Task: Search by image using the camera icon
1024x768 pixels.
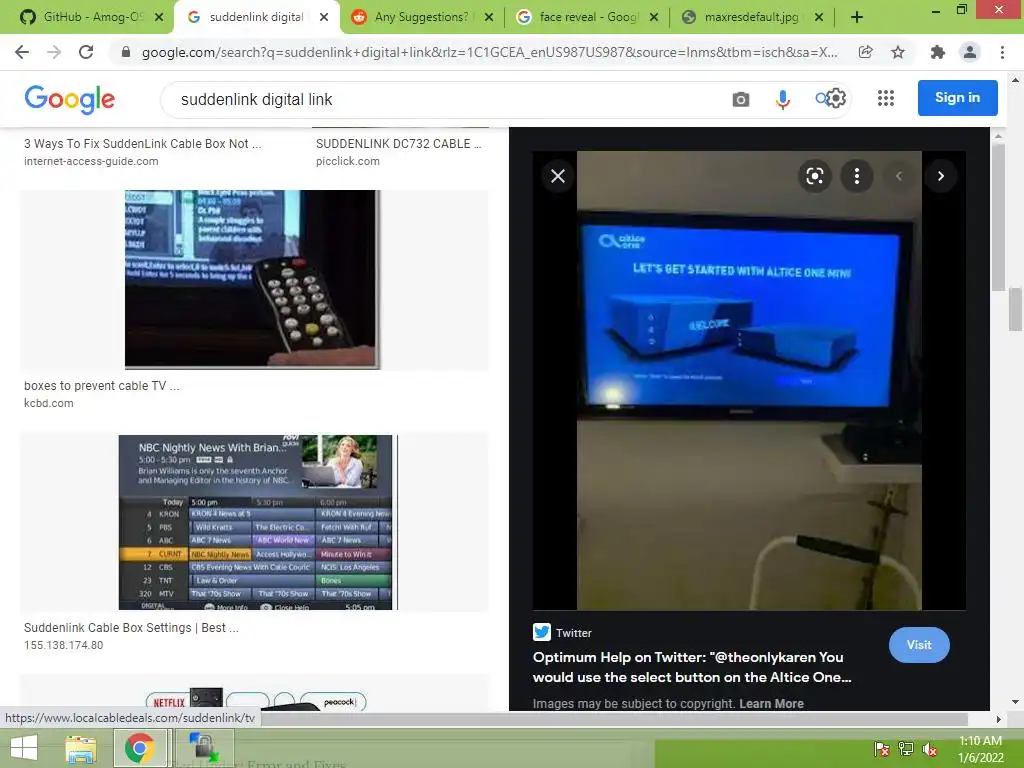Action: (741, 99)
